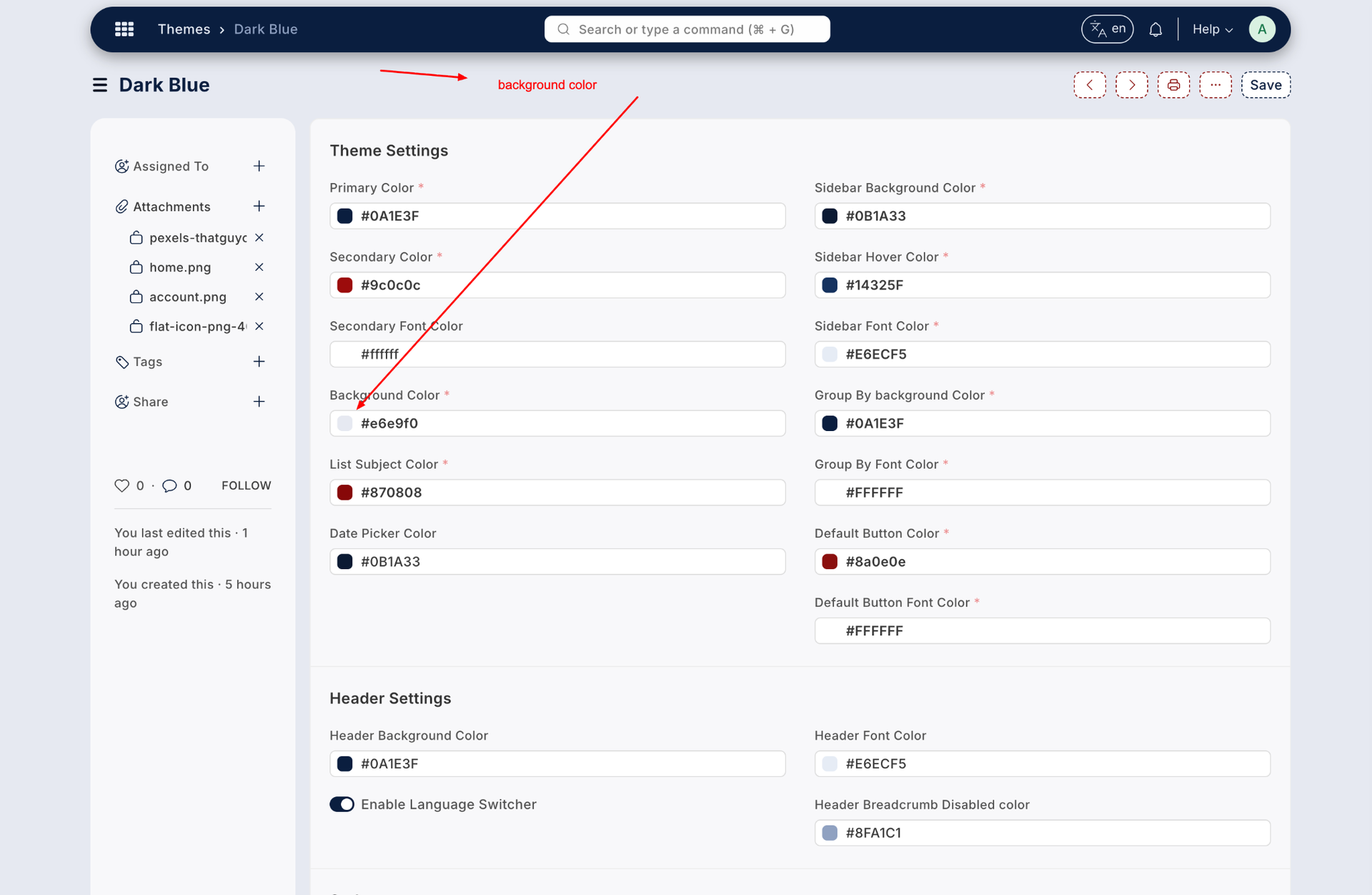1372x895 pixels.
Task: Click the Attachments paperclip icon
Action: (x=121, y=207)
